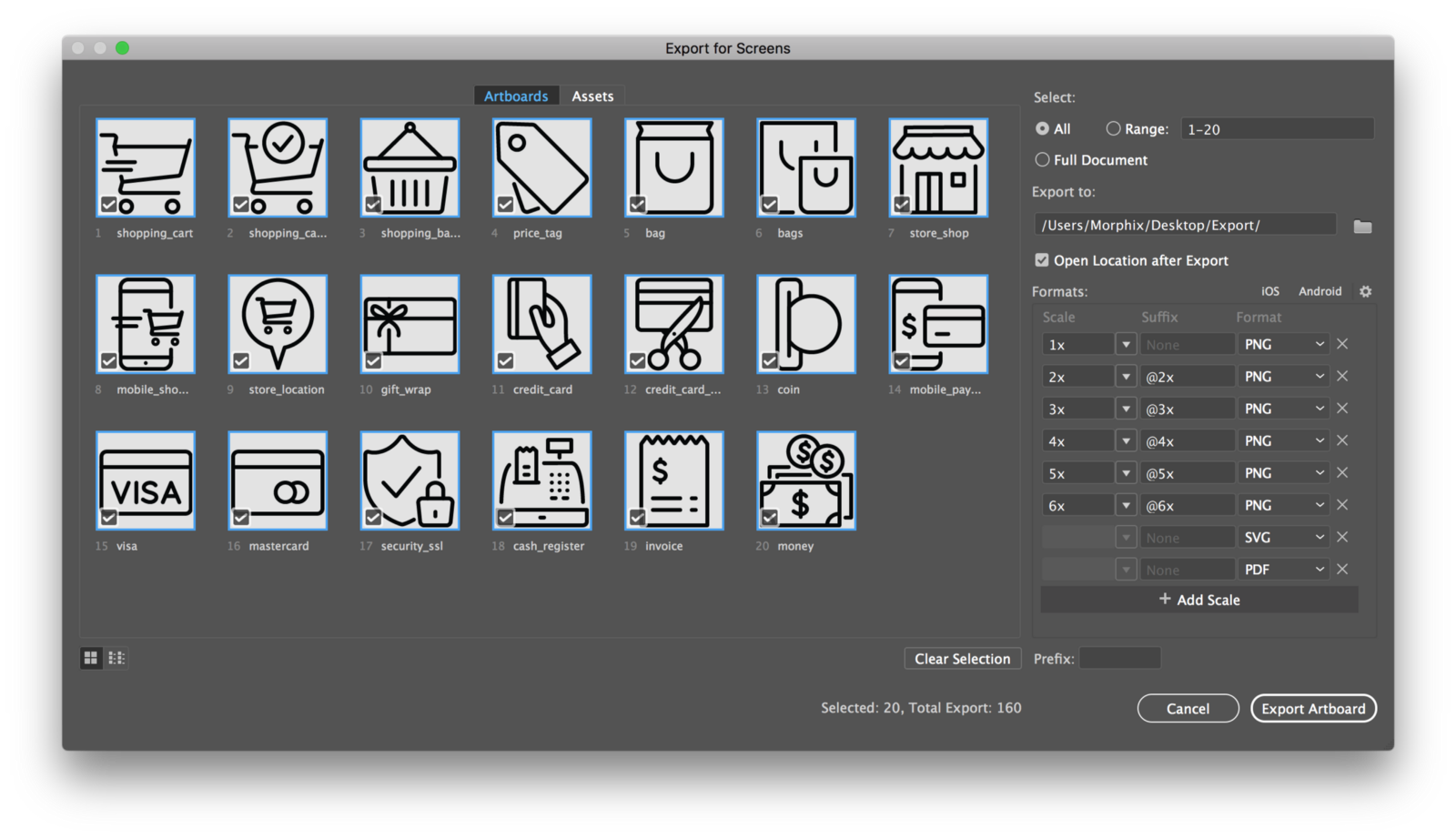
Task: Change format dropdown for 3x row
Action: coord(1283,409)
